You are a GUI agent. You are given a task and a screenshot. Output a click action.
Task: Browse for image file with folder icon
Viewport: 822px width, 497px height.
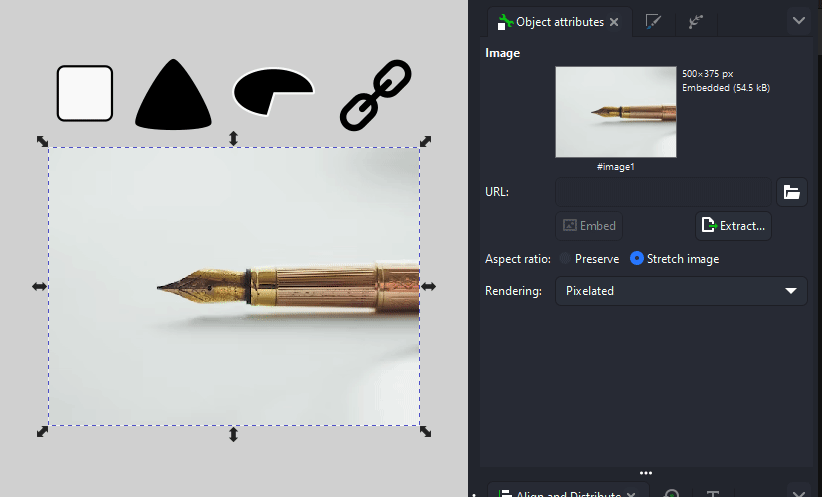(792, 192)
